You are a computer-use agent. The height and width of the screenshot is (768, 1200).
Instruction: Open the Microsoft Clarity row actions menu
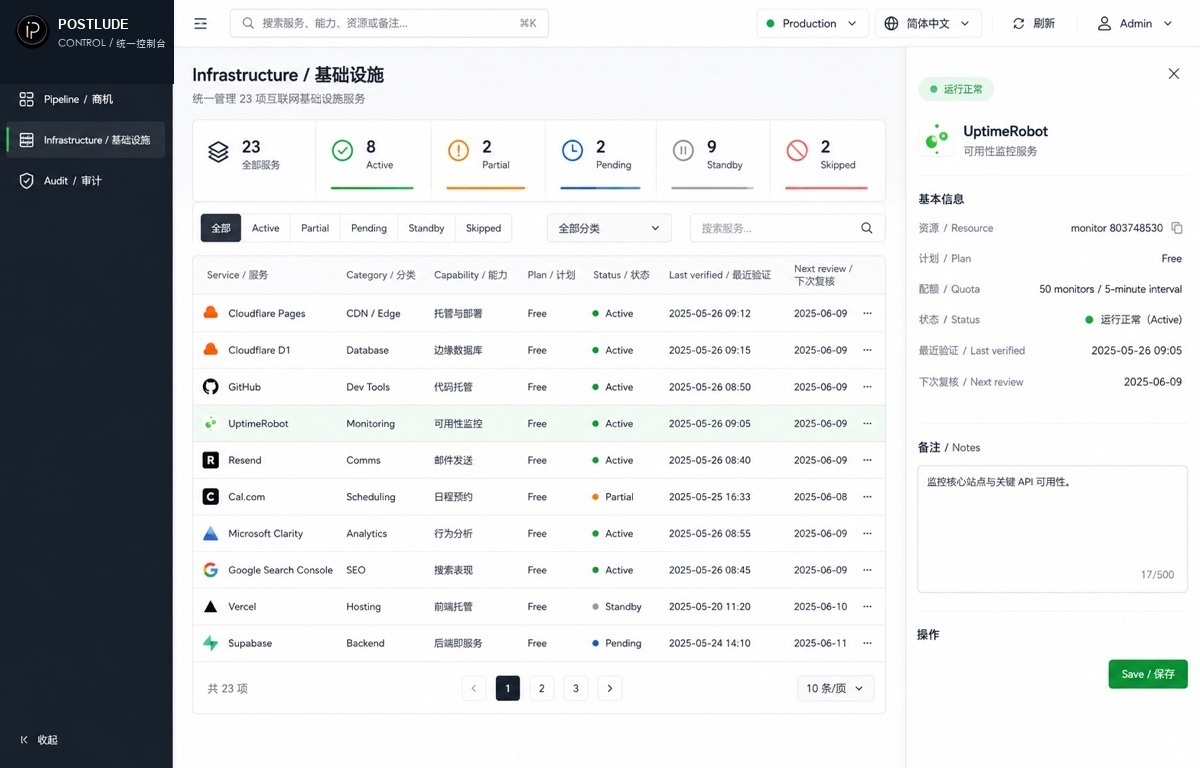[x=867, y=533]
